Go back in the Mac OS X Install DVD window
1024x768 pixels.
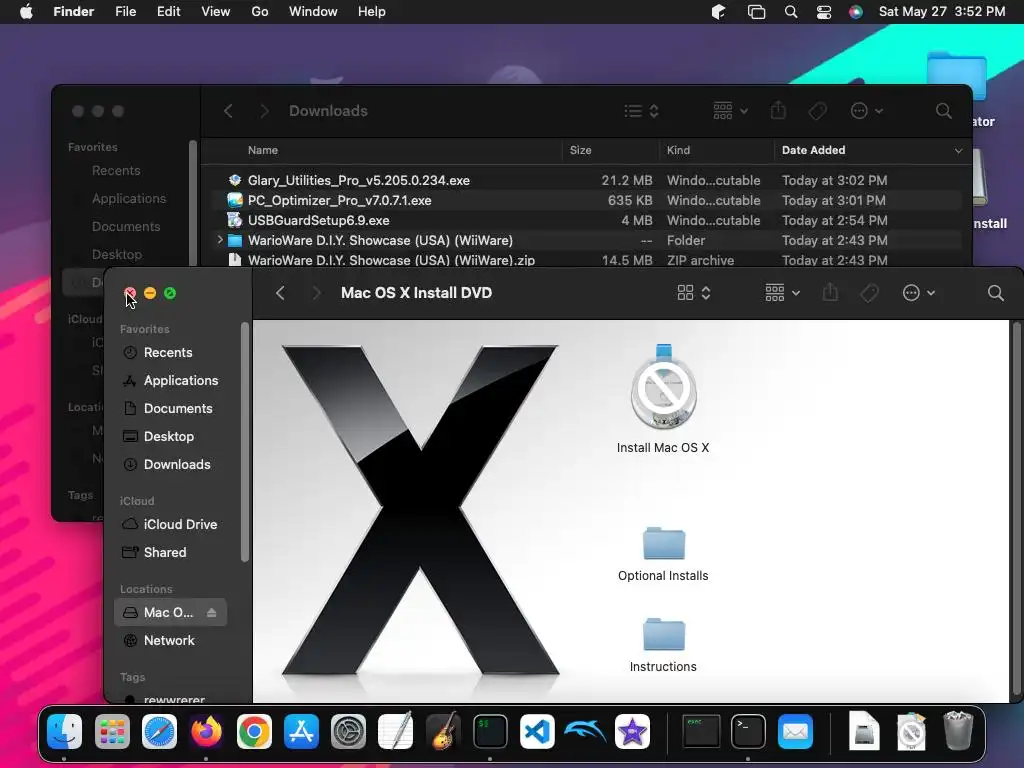pyautogui.click(x=280, y=293)
